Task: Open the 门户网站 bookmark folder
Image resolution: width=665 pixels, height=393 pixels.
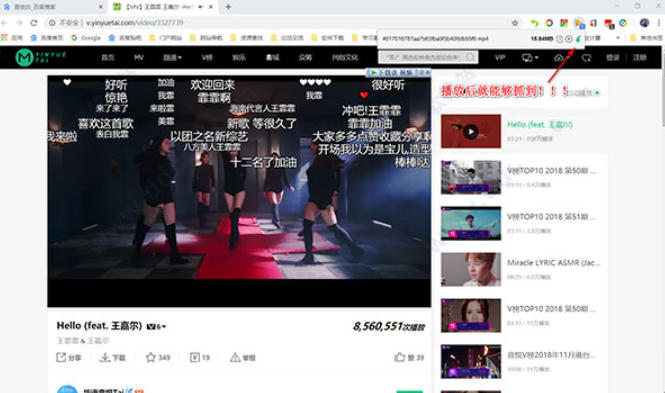Action: [165, 38]
